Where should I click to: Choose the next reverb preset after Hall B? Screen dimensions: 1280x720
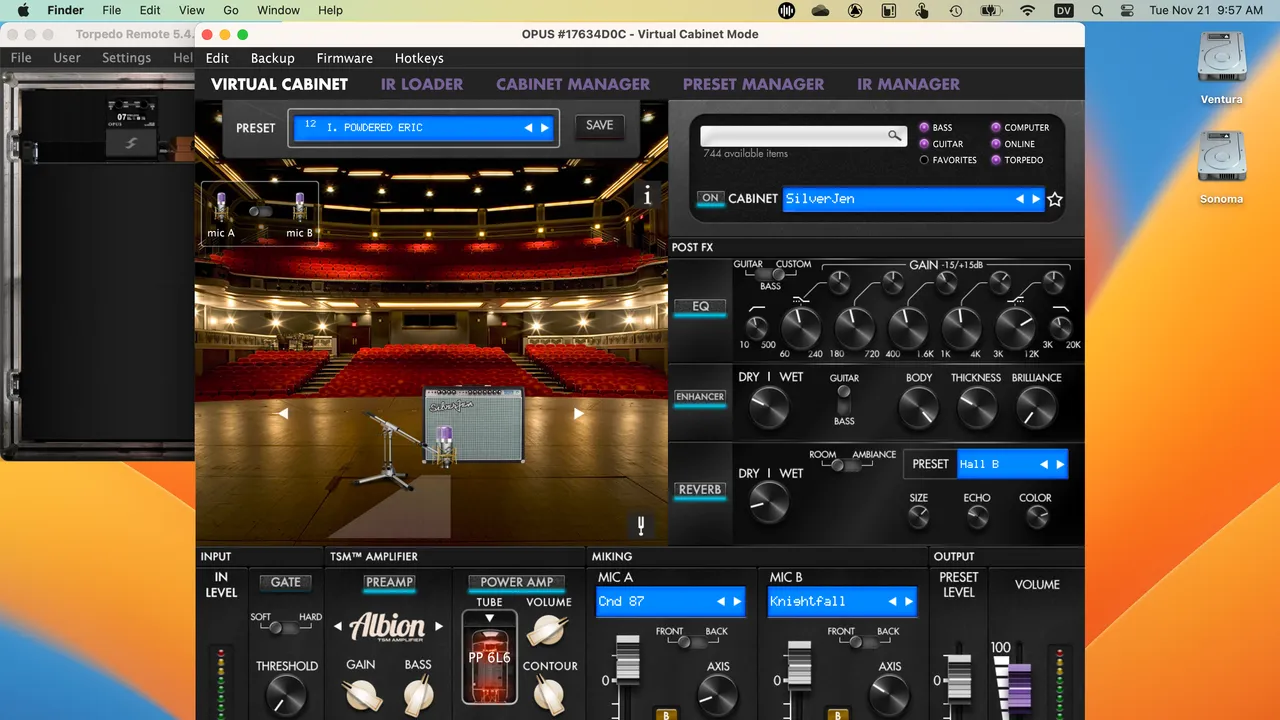coord(1060,464)
